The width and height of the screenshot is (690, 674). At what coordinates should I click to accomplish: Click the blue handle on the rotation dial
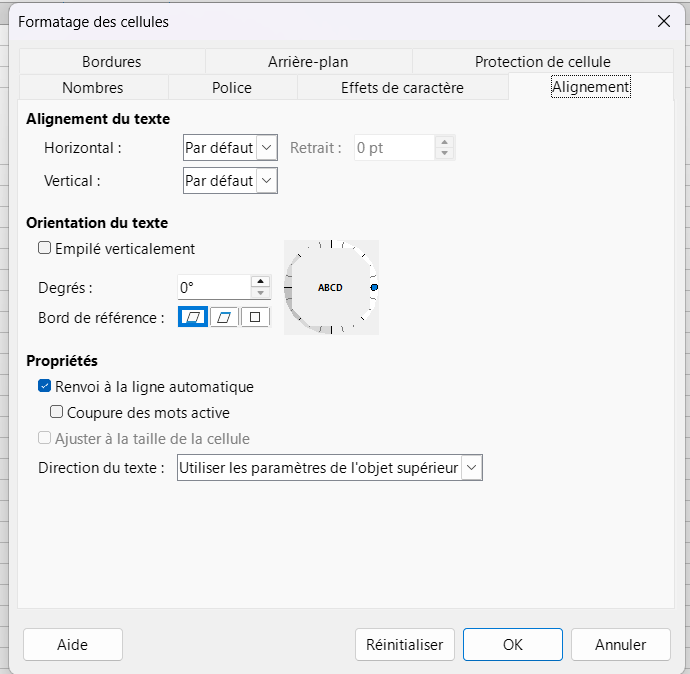pos(374,287)
